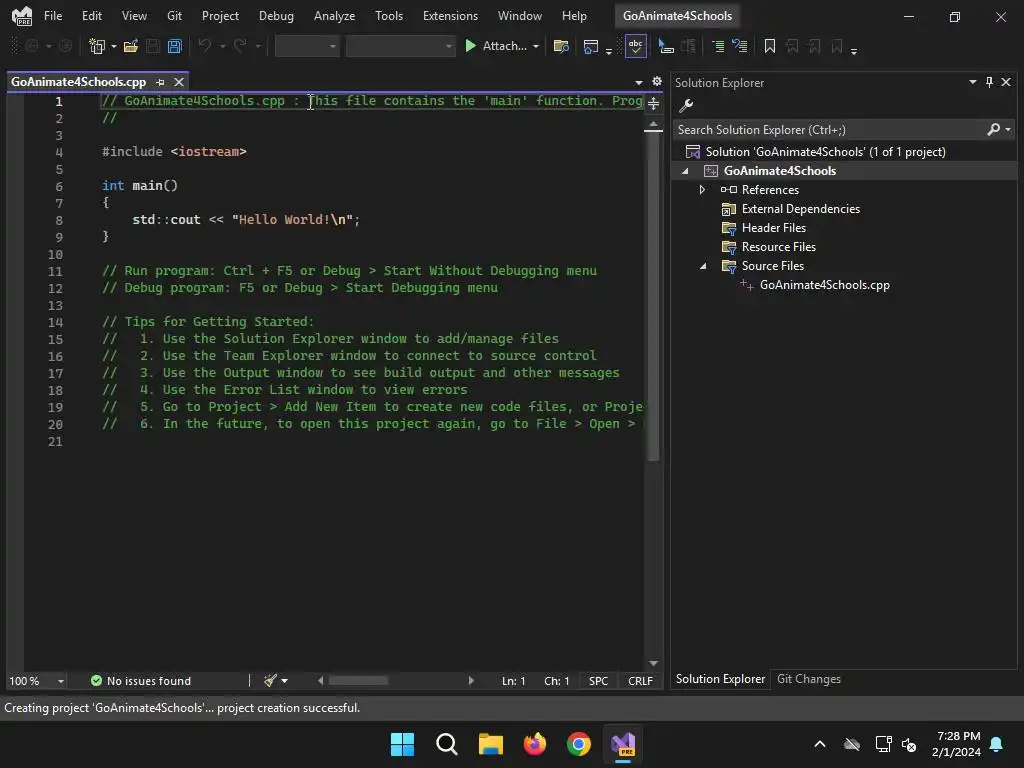1024x768 pixels.
Task: Comment out the selected lines icon
Action: coord(718,46)
